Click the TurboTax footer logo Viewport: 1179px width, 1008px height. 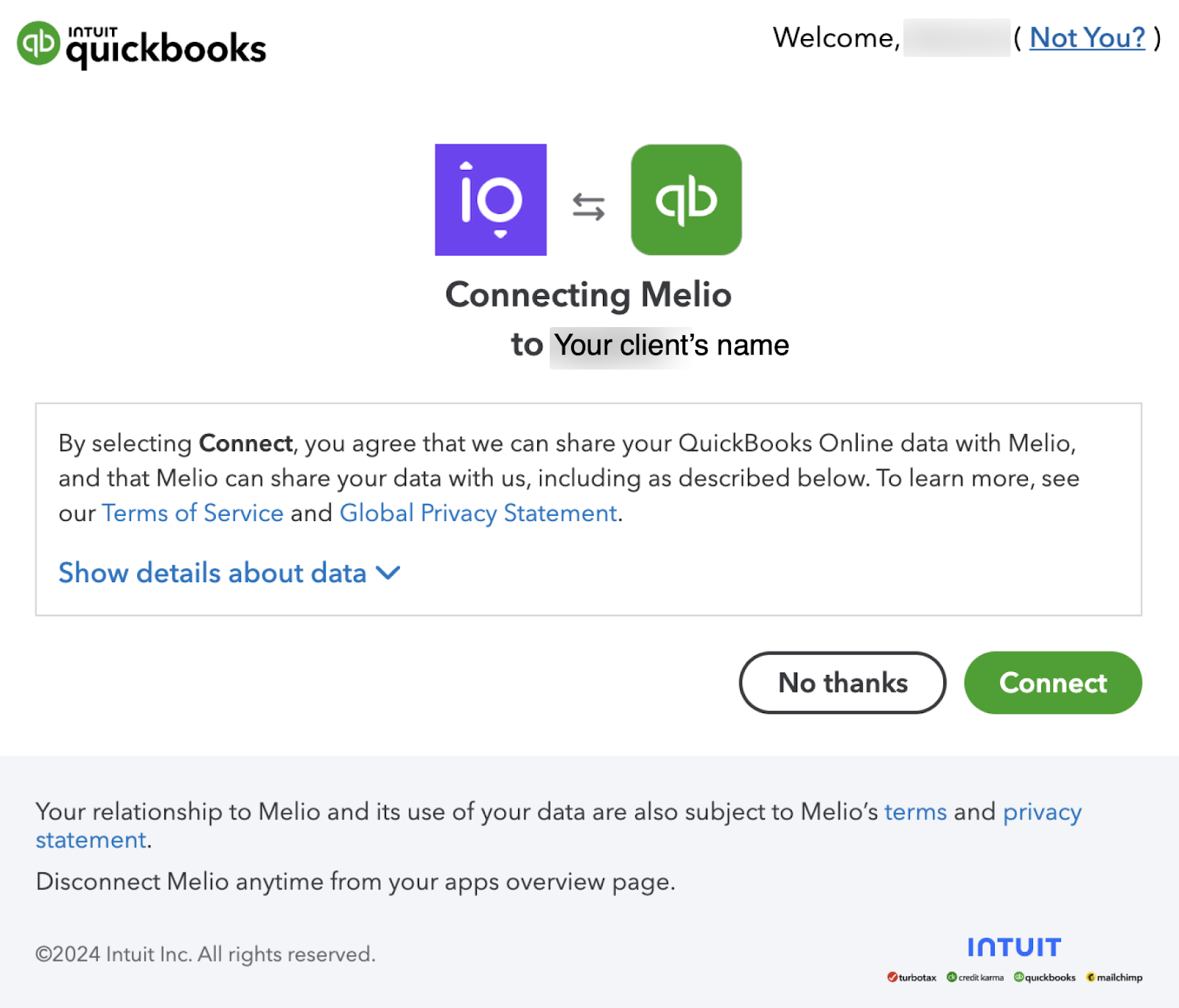912,978
